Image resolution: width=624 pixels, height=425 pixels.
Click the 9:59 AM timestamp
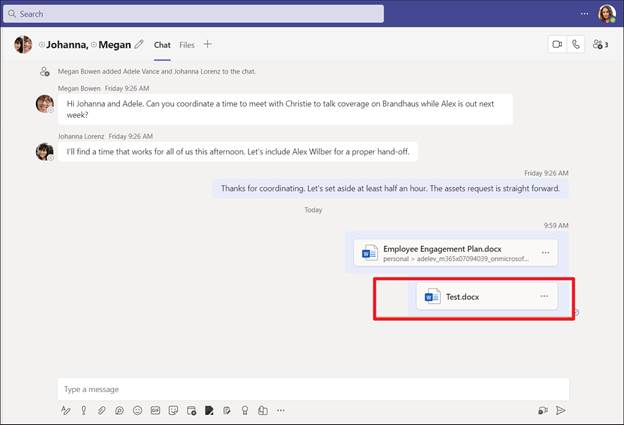click(x=556, y=226)
